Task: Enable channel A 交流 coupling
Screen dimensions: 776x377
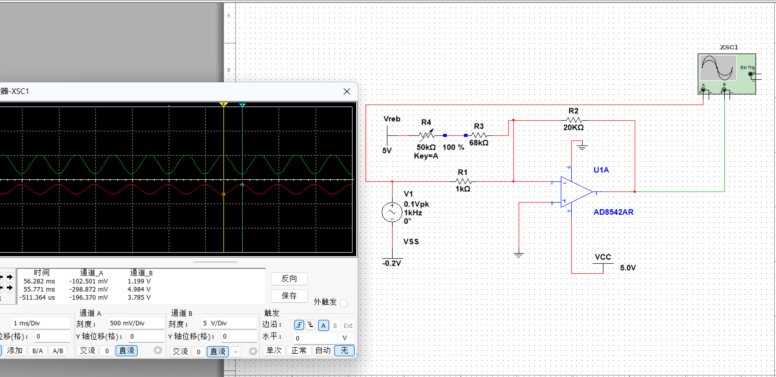Action: point(88,351)
